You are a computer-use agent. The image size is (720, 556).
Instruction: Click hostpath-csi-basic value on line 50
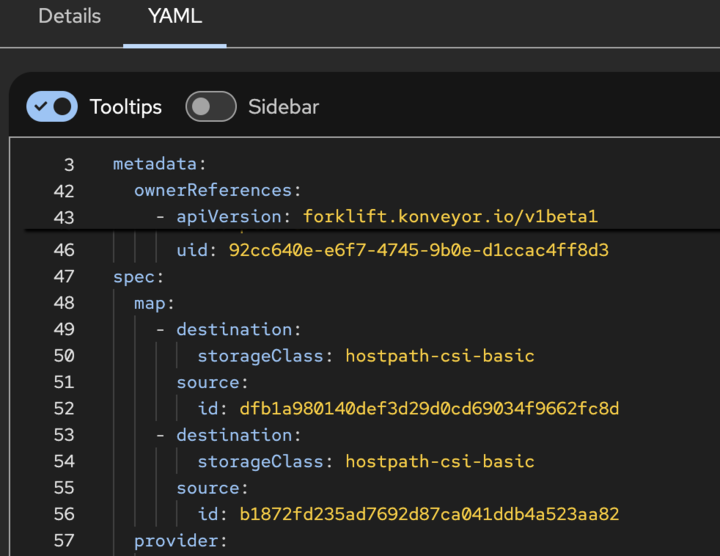coord(440,355)
